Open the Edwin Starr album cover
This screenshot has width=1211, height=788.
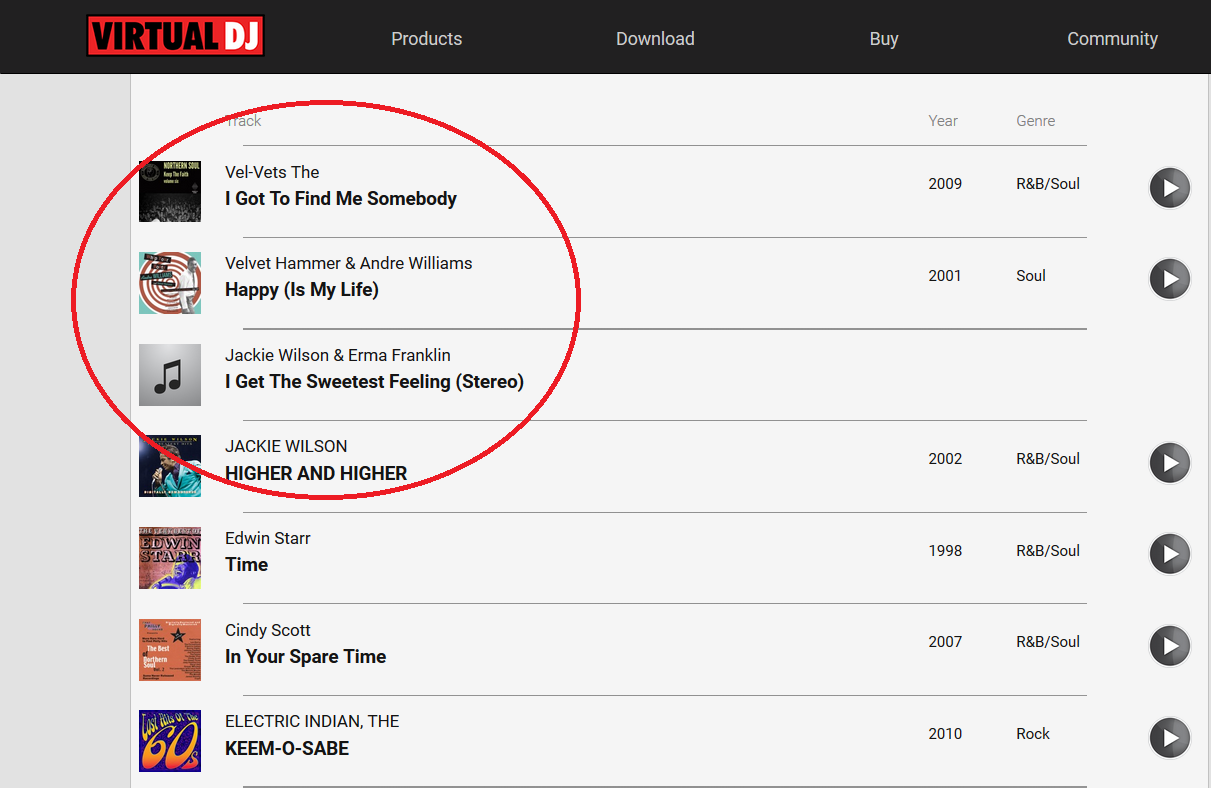170,558
